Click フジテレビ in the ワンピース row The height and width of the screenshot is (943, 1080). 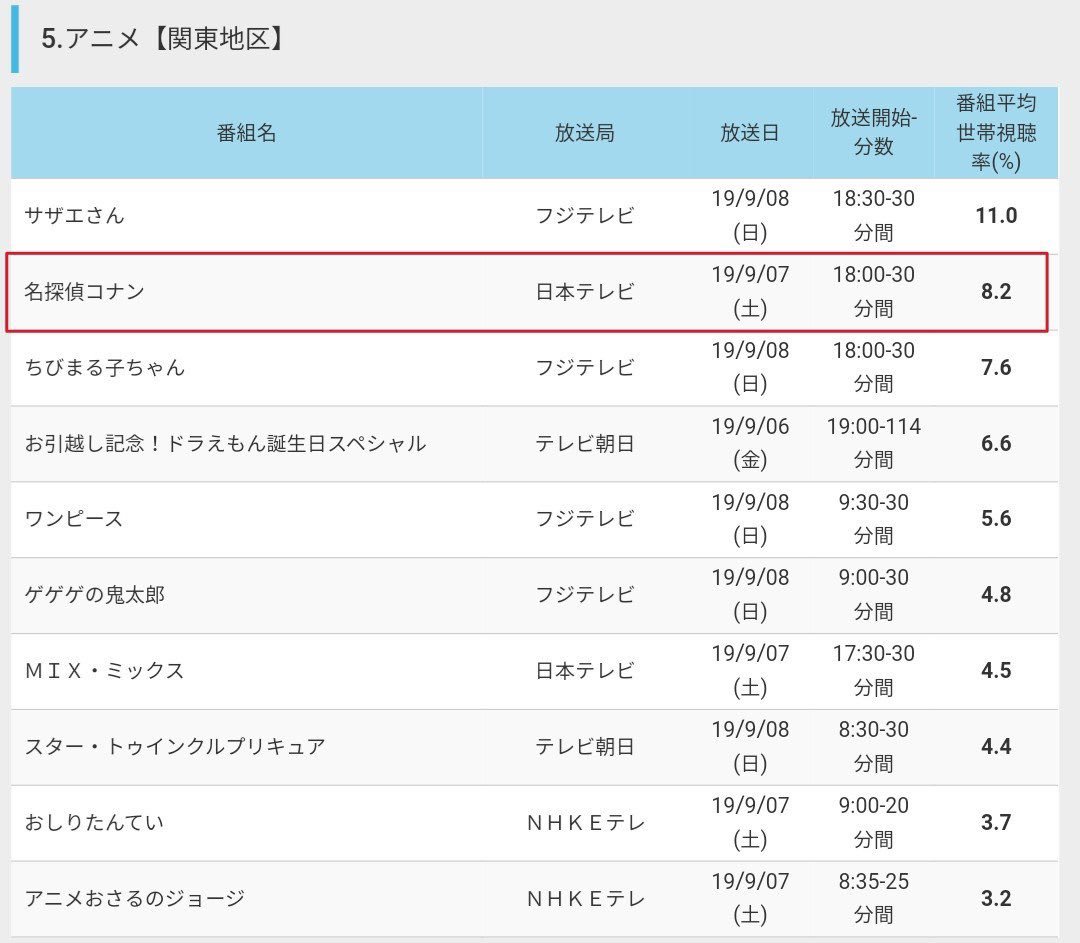tap(585, 519)
